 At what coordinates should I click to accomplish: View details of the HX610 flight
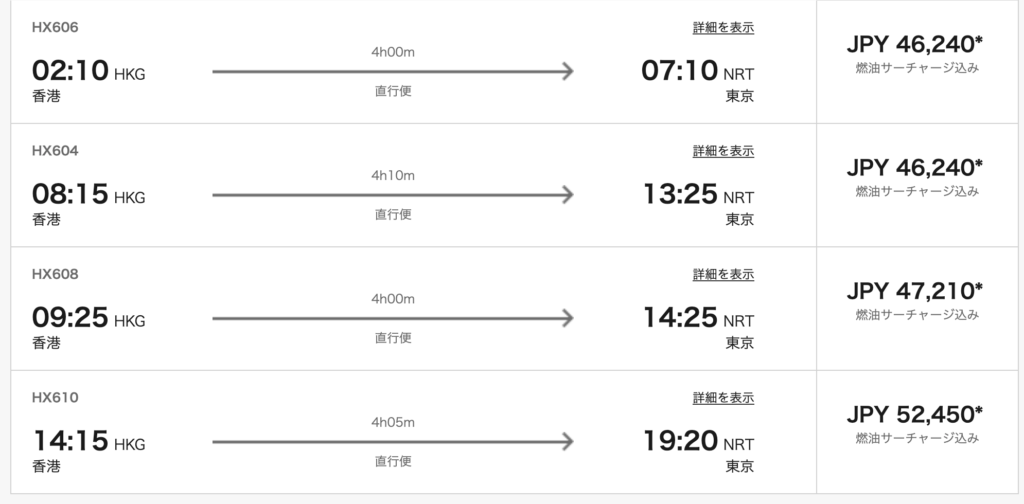(723, 398)
